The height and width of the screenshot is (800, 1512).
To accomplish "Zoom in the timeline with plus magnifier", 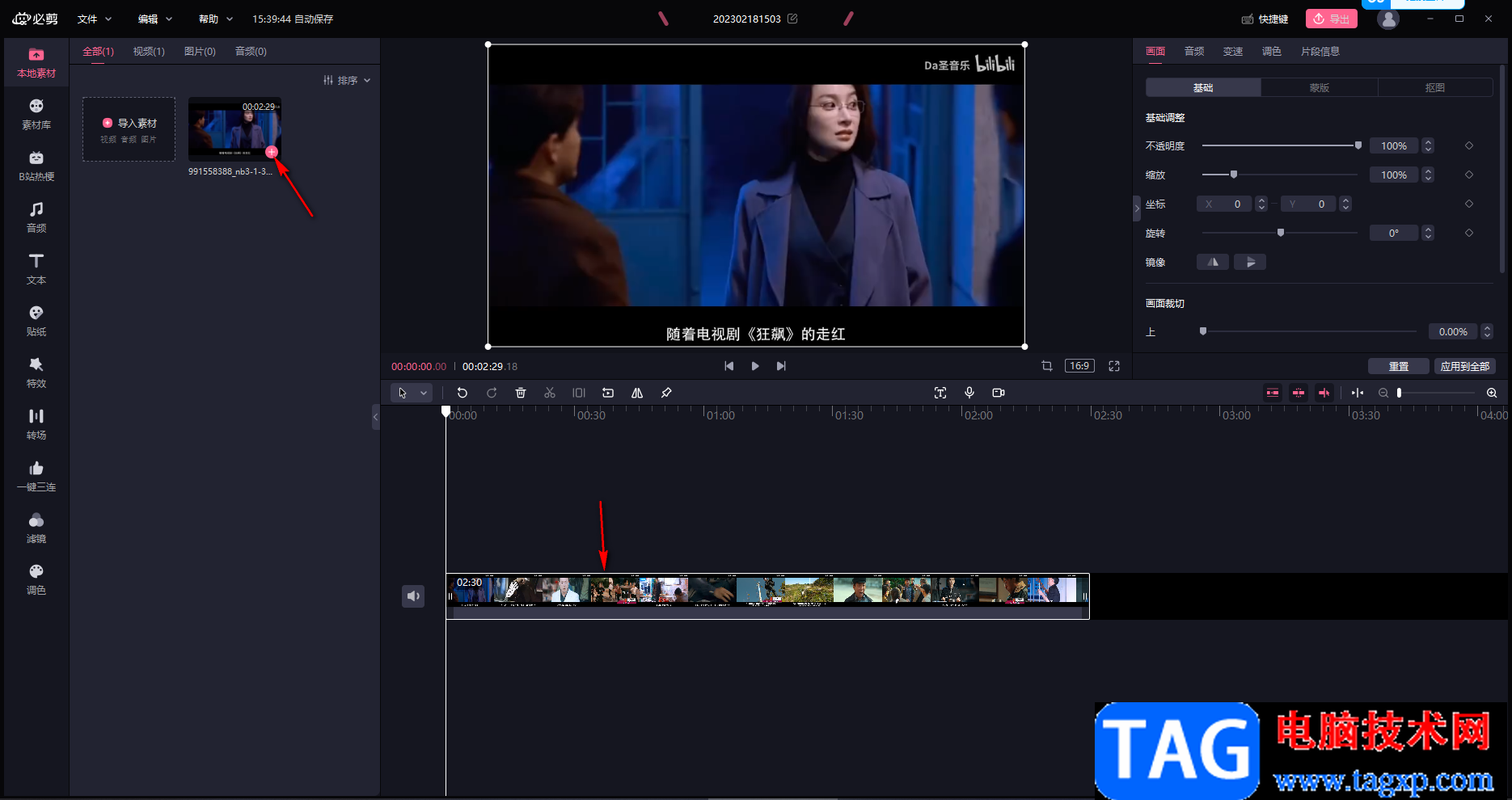I will (x=1492, y=393).
